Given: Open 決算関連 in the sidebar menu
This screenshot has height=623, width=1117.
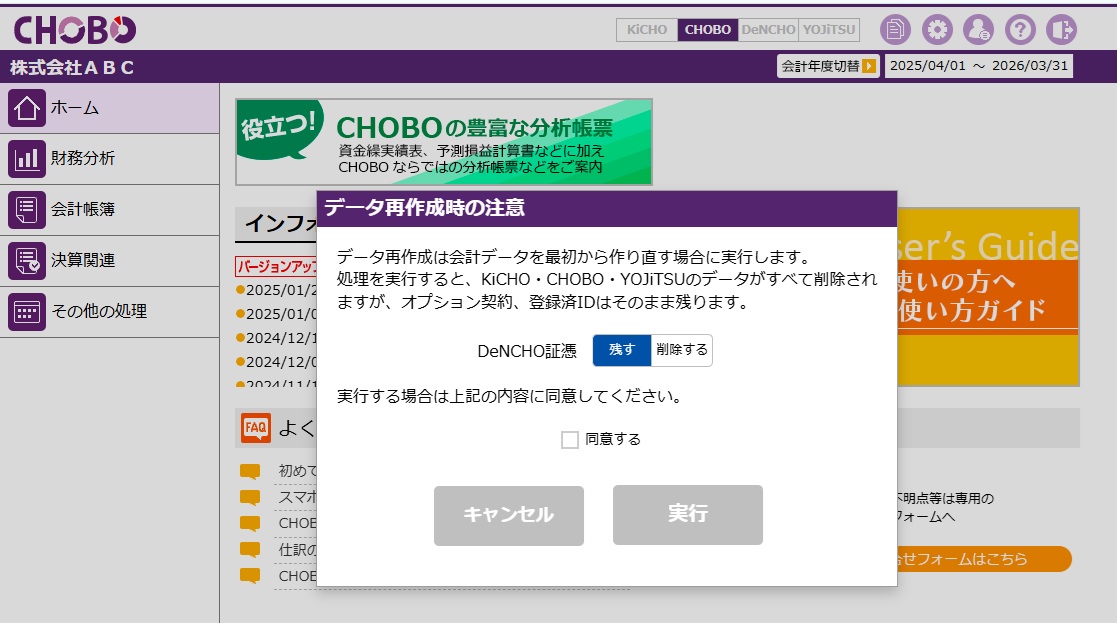Looking at the screenshot, I should point(110,261).
